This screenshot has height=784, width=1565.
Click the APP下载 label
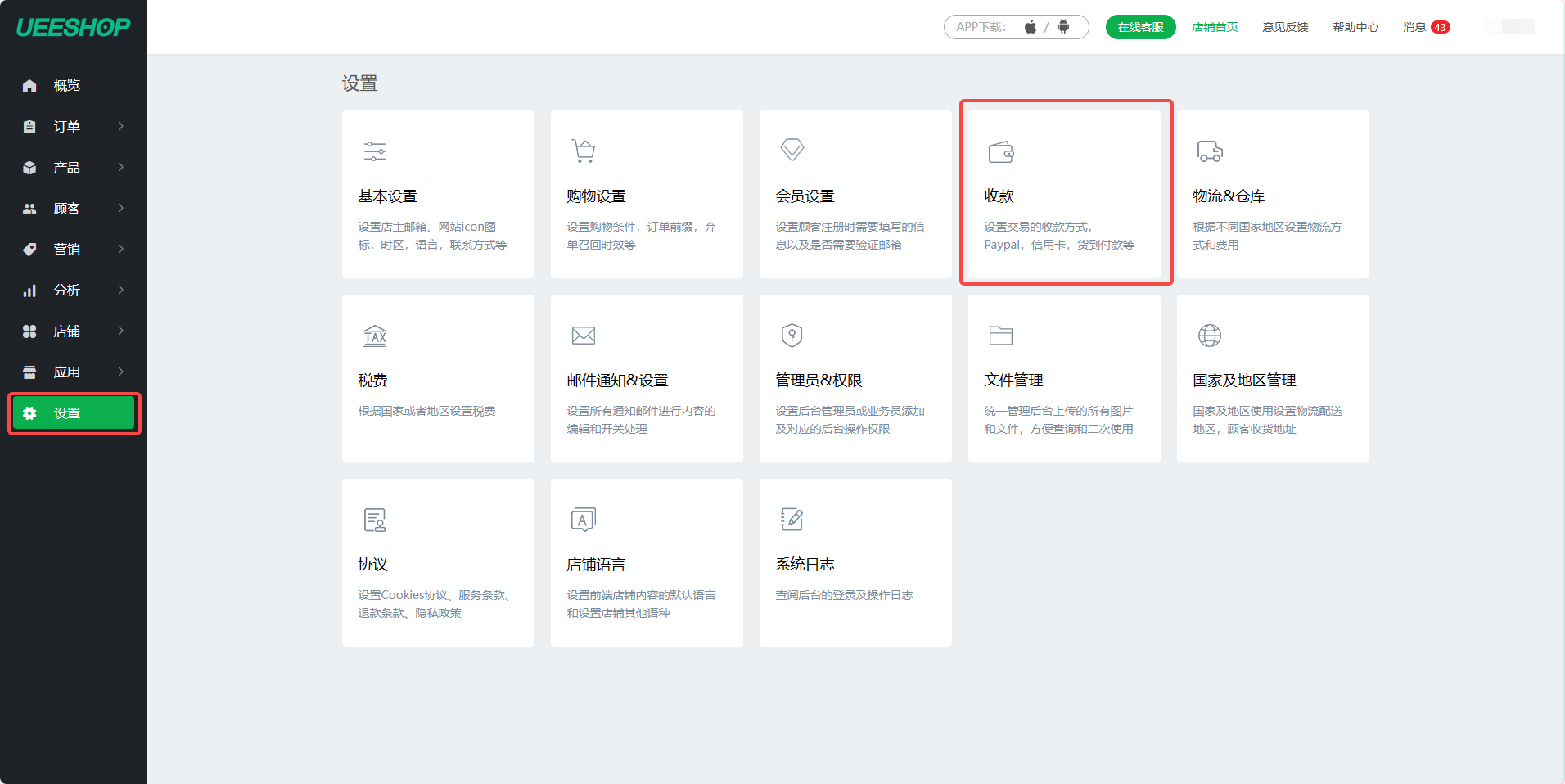(x=981, y=27)
